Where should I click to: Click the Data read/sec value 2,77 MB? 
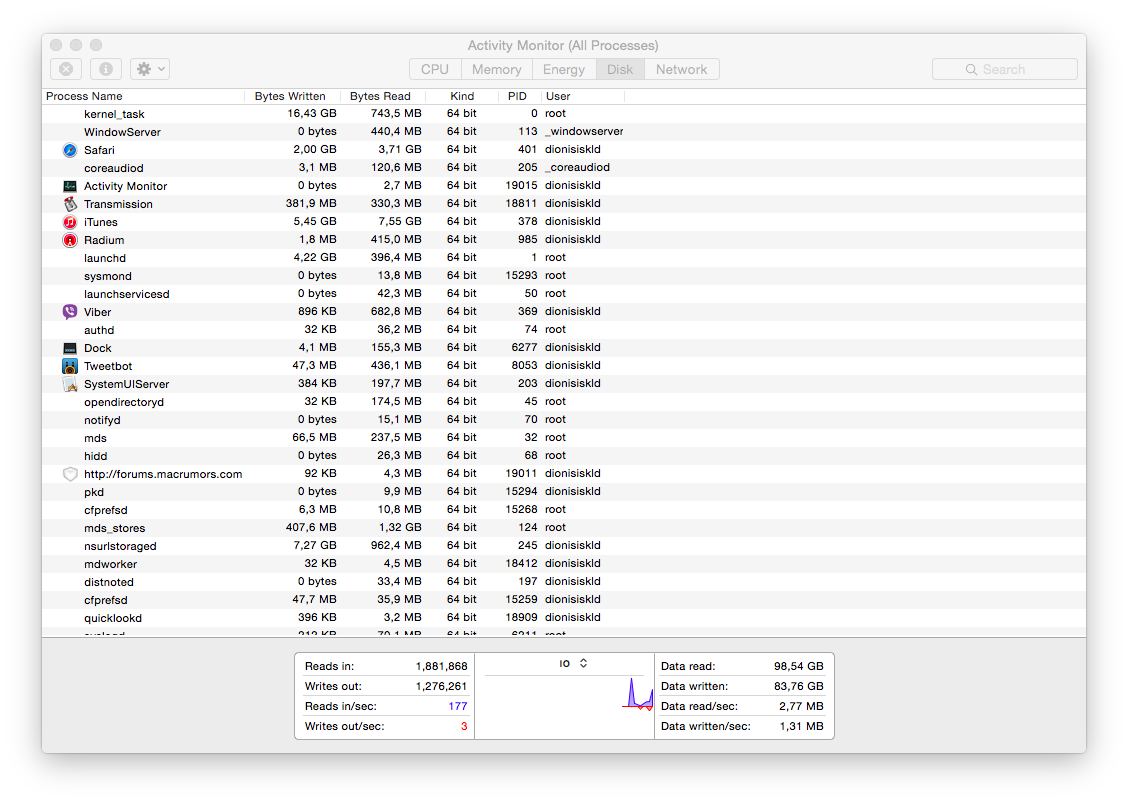click(x=801, y=706)
